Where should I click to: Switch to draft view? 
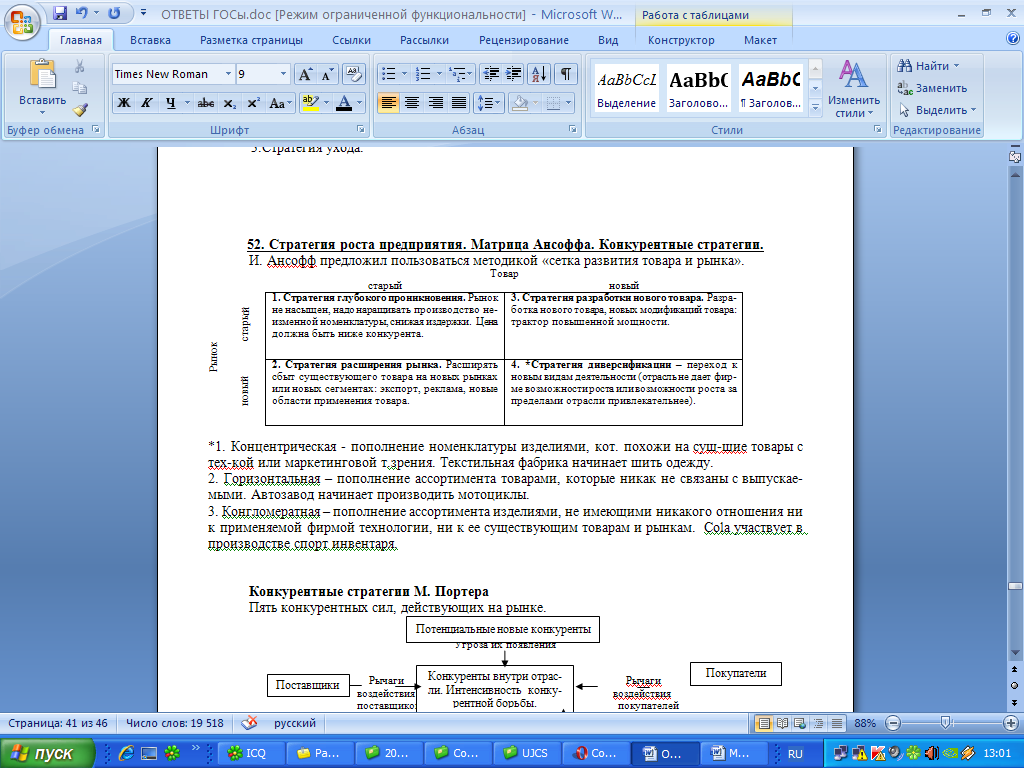(836, 723)
